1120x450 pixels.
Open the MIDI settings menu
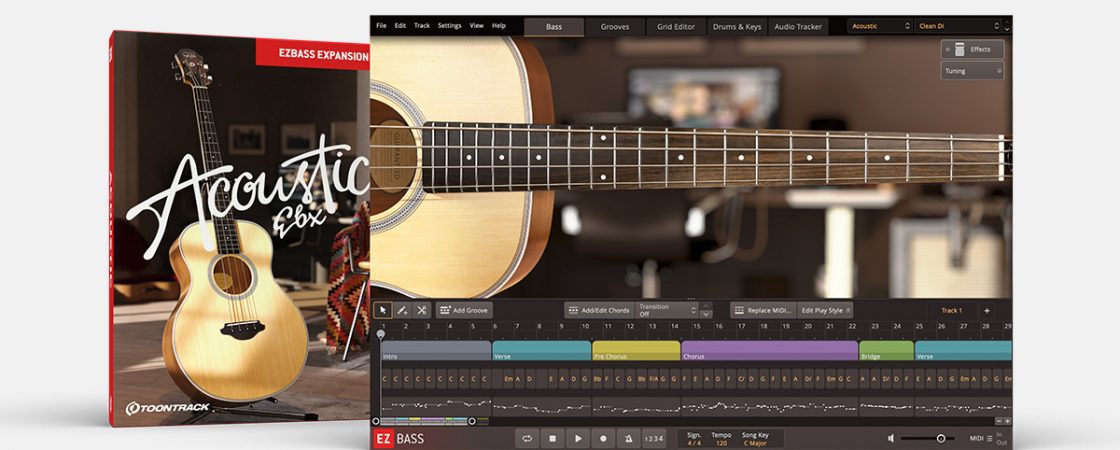981,439
